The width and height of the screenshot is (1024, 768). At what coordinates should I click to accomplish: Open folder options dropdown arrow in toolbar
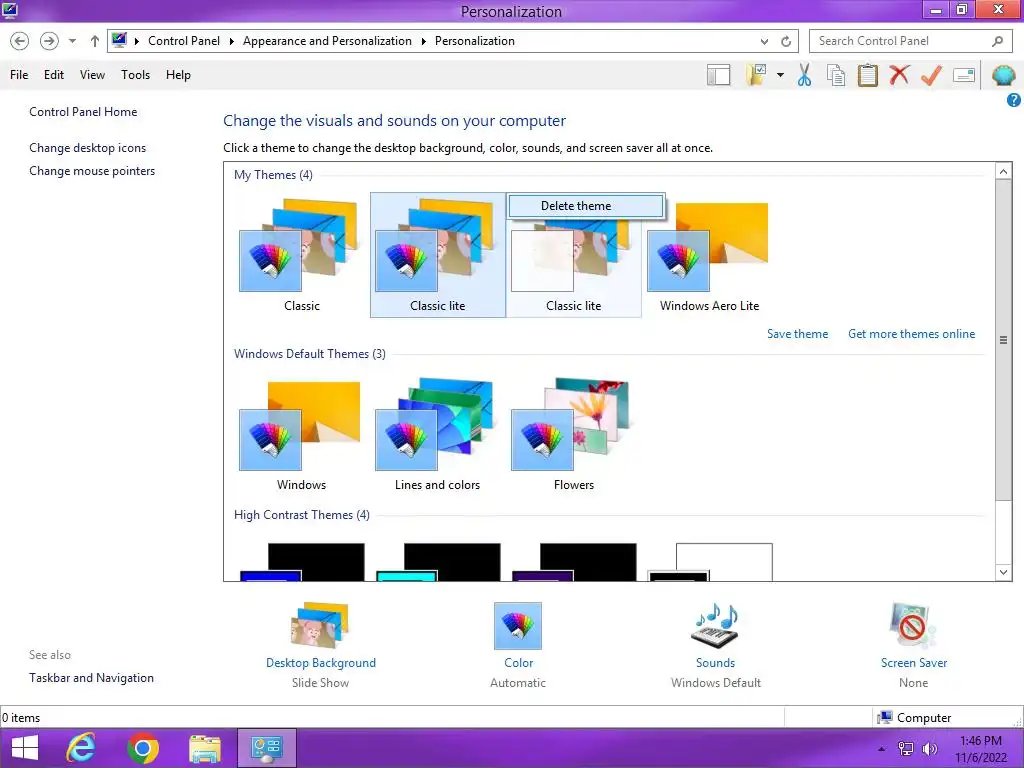(x=780, y=75)
